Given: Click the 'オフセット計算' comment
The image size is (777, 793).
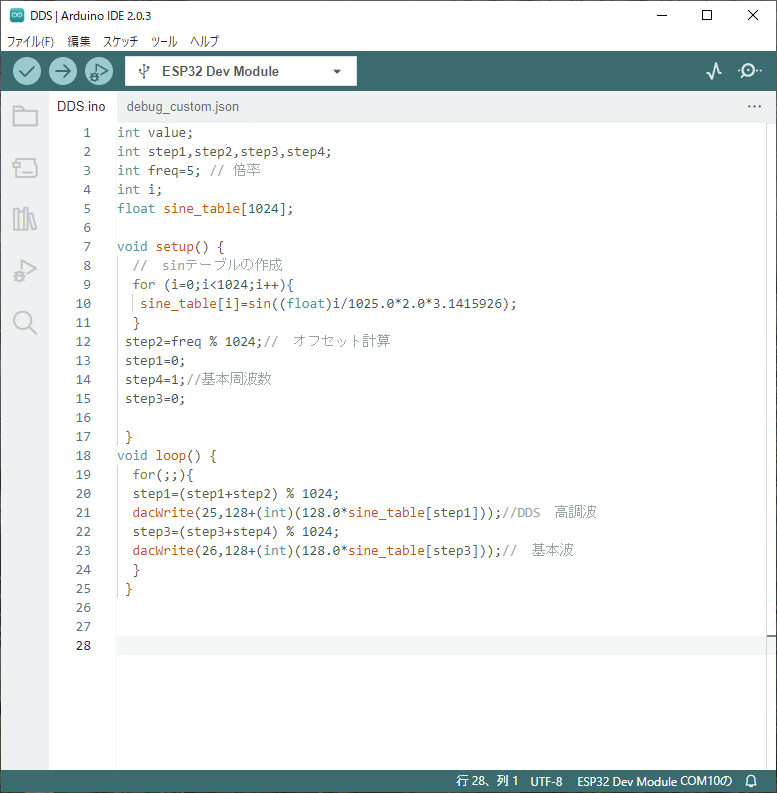Looking at the screenshot, I should 341,341.
